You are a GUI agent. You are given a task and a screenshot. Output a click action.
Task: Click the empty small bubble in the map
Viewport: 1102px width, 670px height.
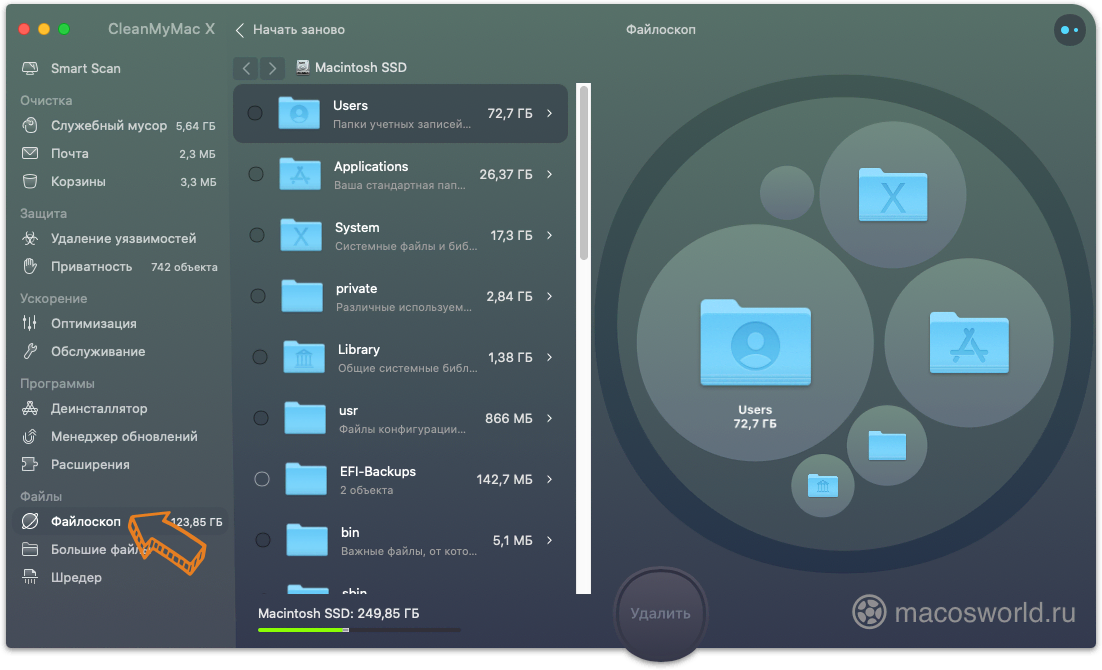coord(787,193)
